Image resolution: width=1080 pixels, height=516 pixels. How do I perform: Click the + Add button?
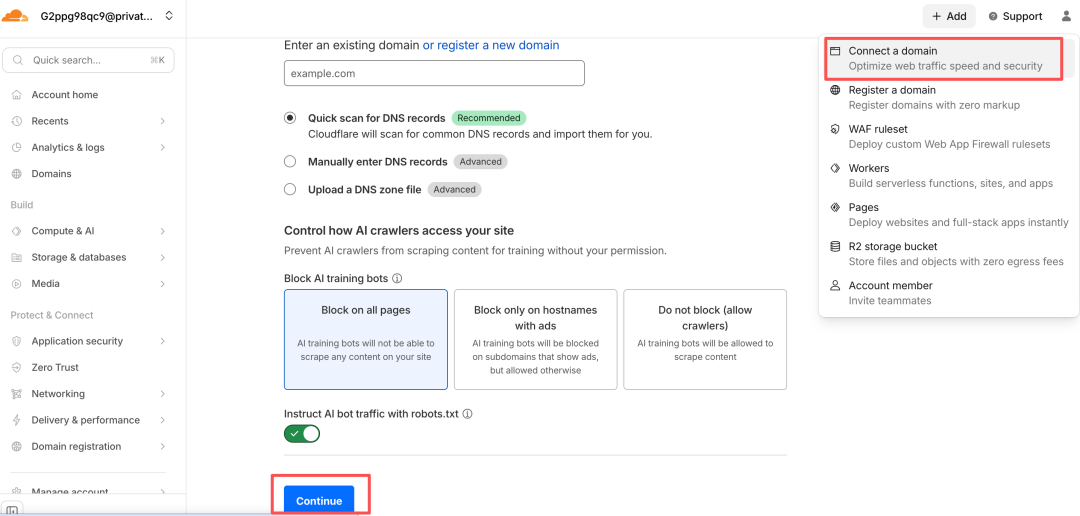coord(949,17)
